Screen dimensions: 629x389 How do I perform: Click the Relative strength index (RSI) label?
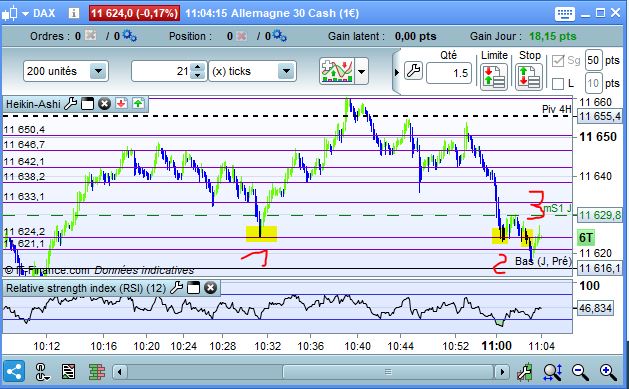(x=86, y=288)
